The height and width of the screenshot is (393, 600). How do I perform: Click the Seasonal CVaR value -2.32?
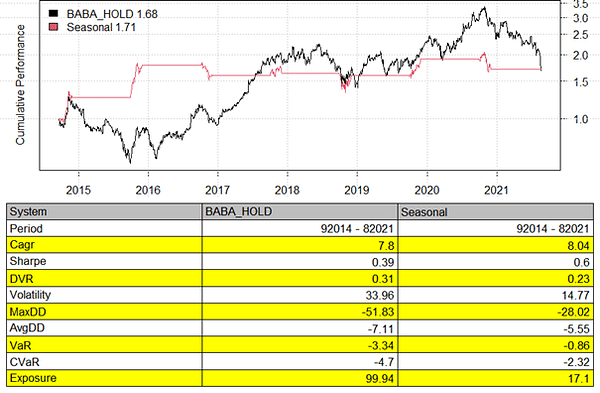(576, 362)
